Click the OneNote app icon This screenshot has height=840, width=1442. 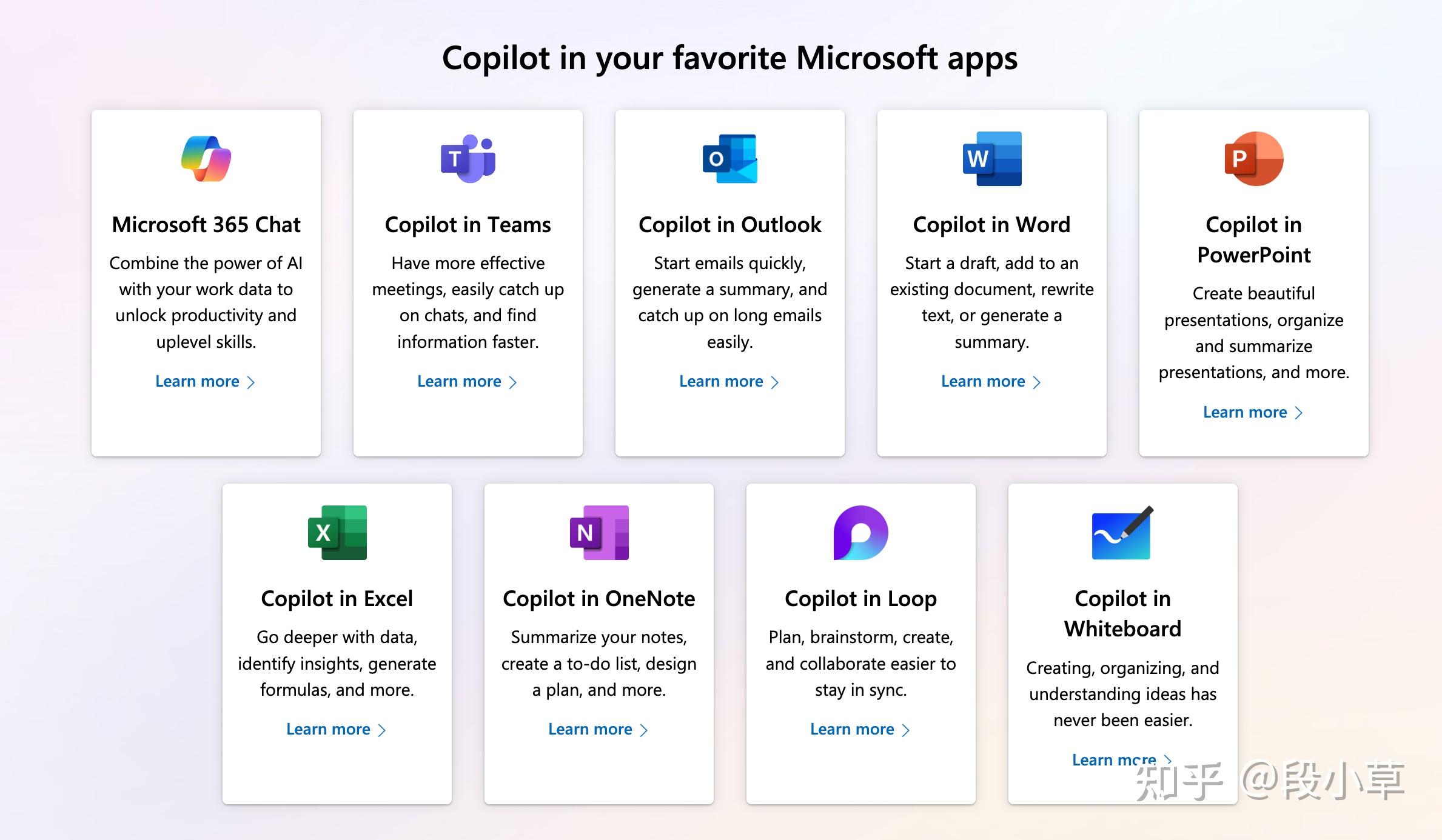coord(599,533)
